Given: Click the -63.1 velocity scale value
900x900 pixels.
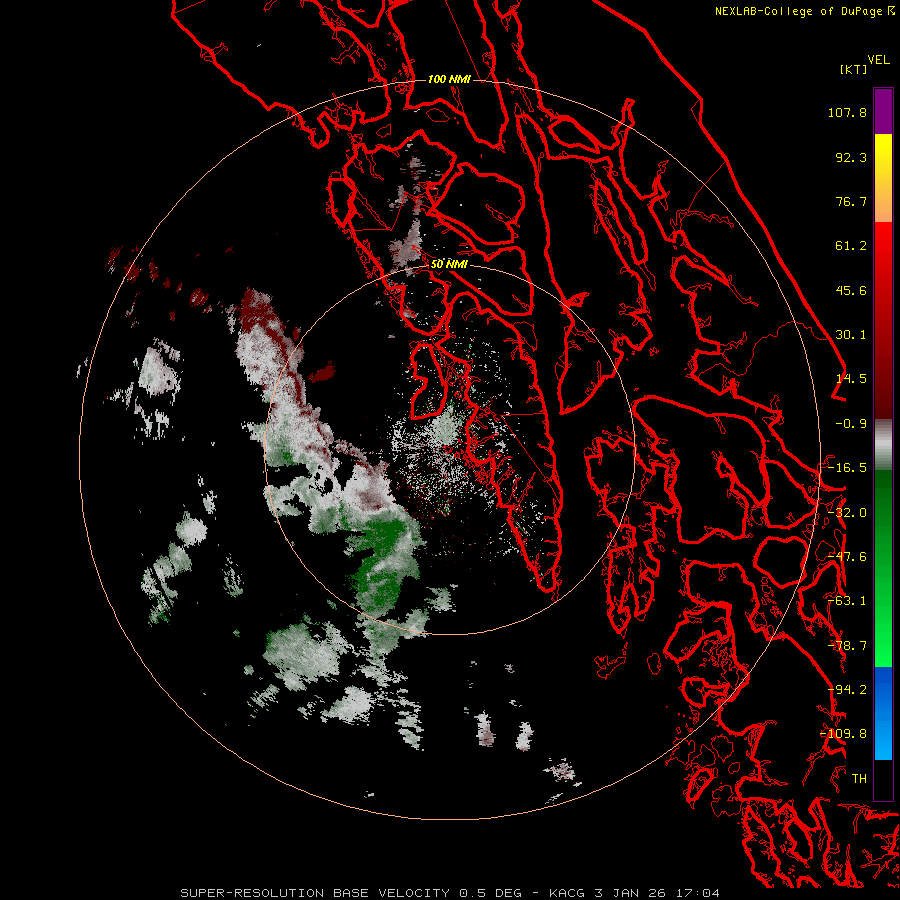Looking at the screenshot, I should pyautogui.click(x=847, y=601).
